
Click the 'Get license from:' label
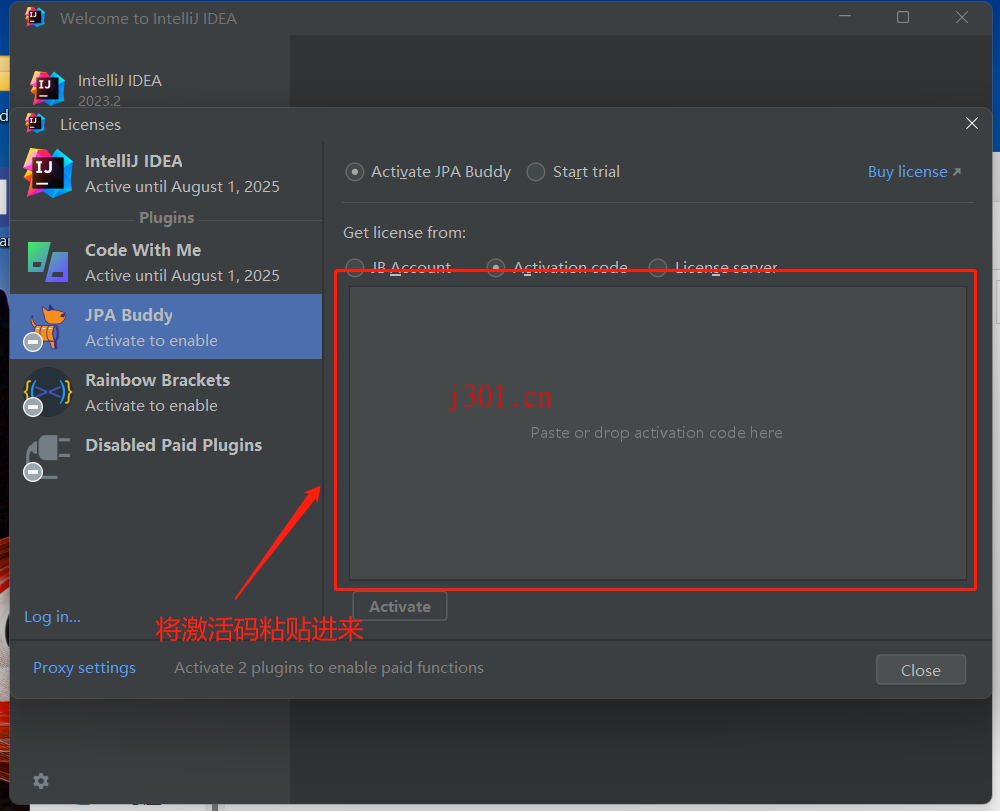tap(404, 233)
